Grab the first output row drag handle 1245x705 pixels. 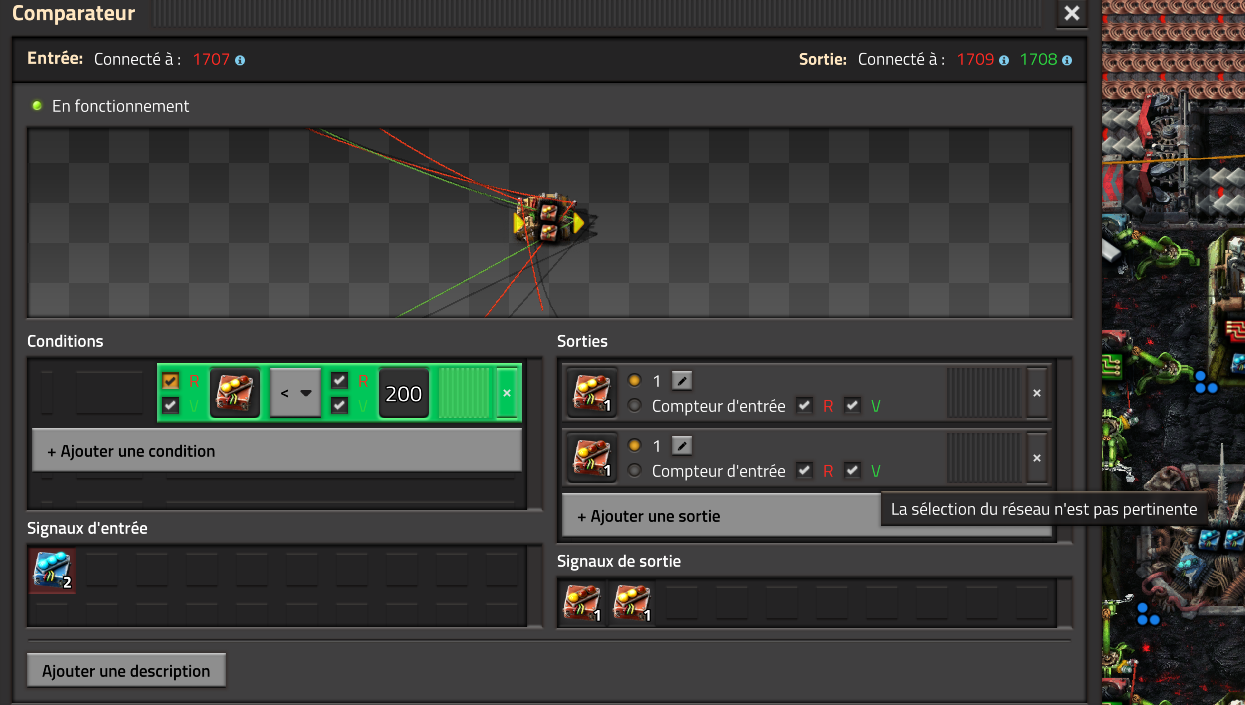(984, 393)
